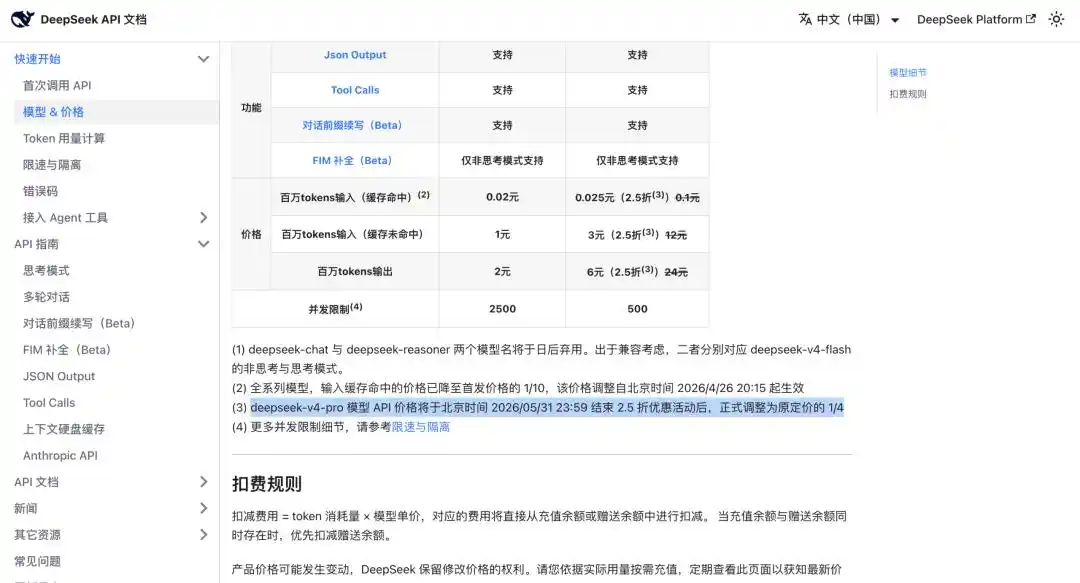Screen dimensions: 1080x583
Task: Collapse the API 指南 section chevron
Action: (x=203, y=244)
